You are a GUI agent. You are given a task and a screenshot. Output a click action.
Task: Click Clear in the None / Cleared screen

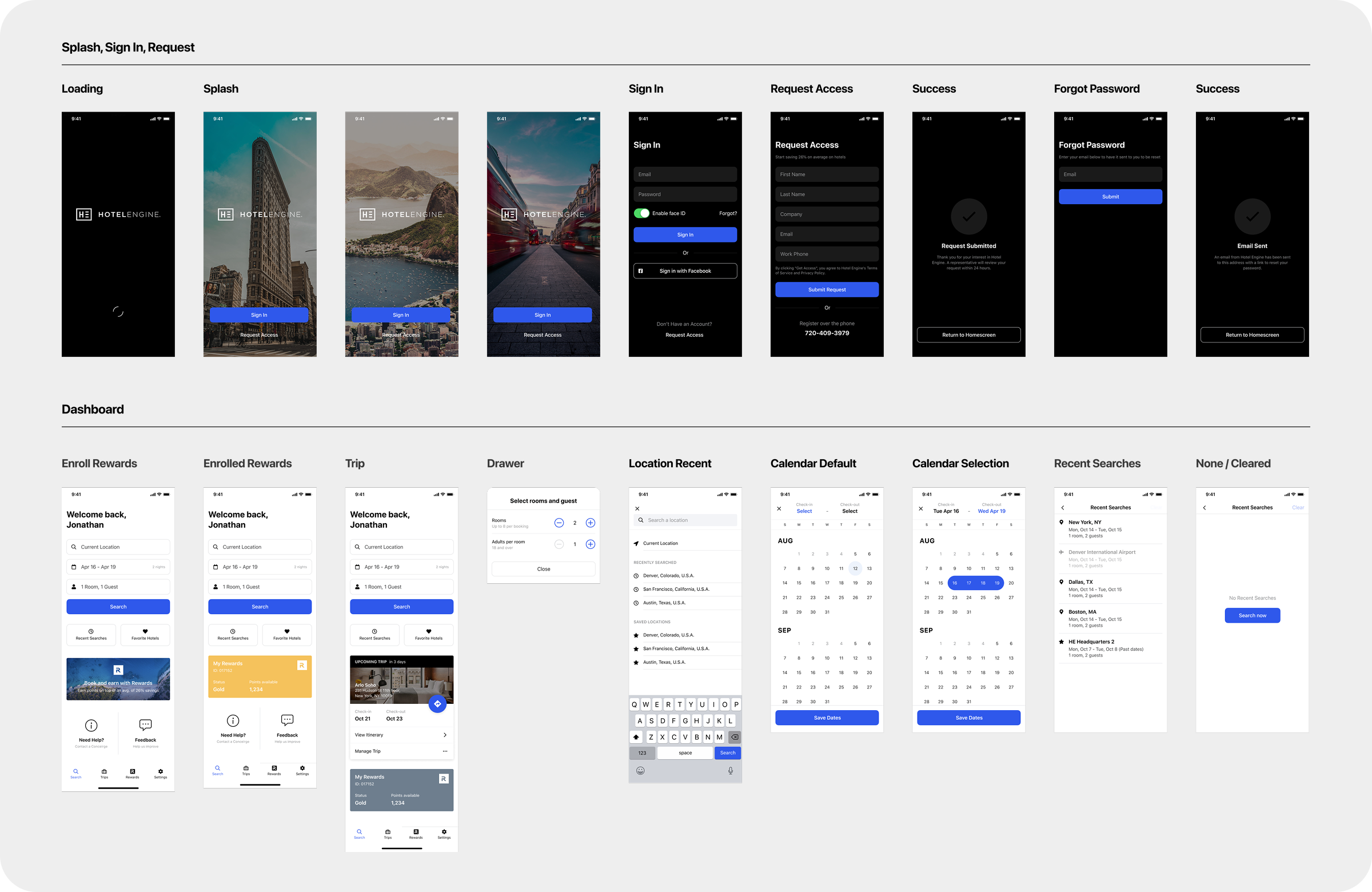point(1298,507)
